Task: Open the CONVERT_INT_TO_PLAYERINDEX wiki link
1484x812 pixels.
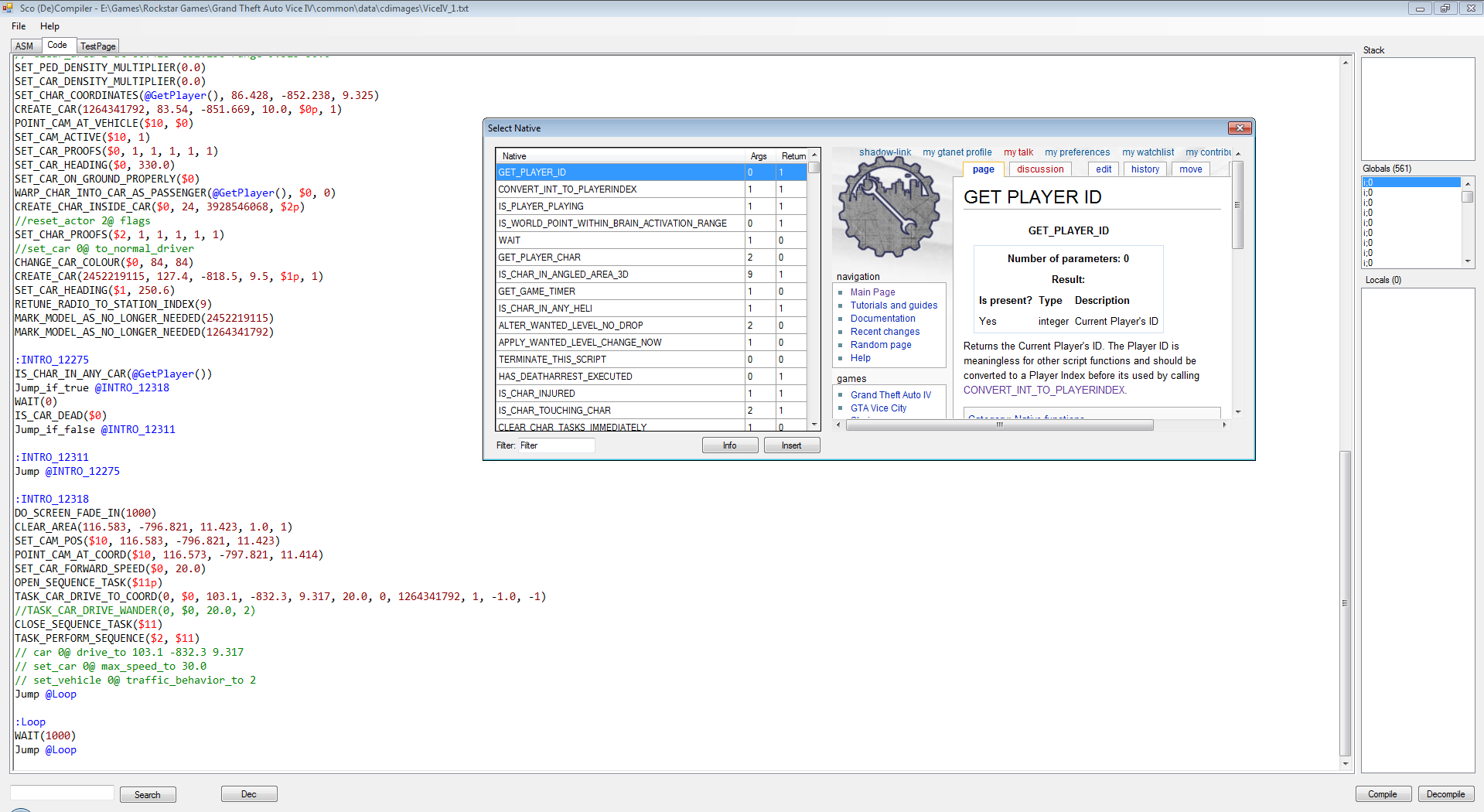Action: click(x=1044, y=391)
